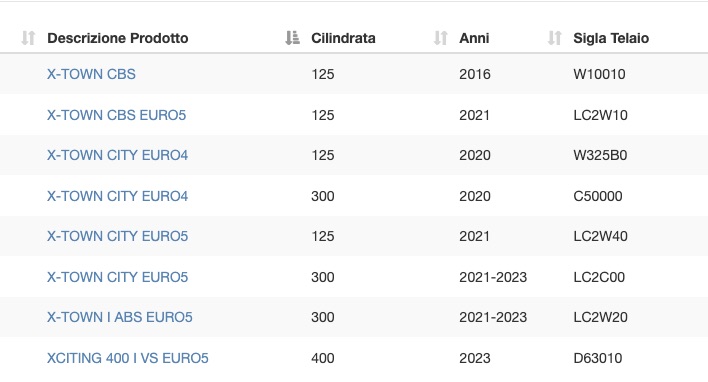This screenshot has width=708, height=382.
Task: Click sort icon beside Sigla Telaio
Action: (554, 38)
